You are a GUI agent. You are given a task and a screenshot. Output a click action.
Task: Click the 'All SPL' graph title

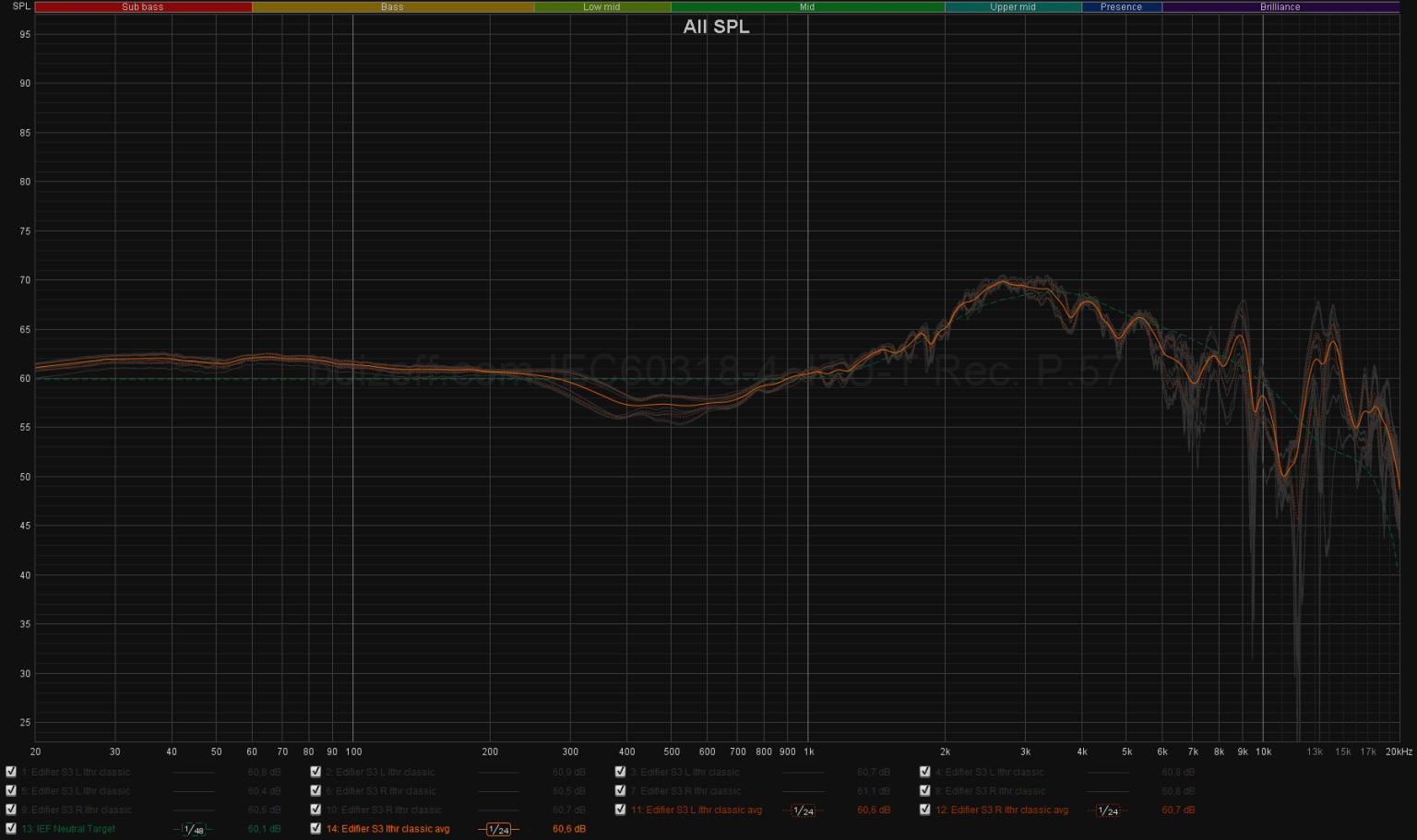point(717,27)
